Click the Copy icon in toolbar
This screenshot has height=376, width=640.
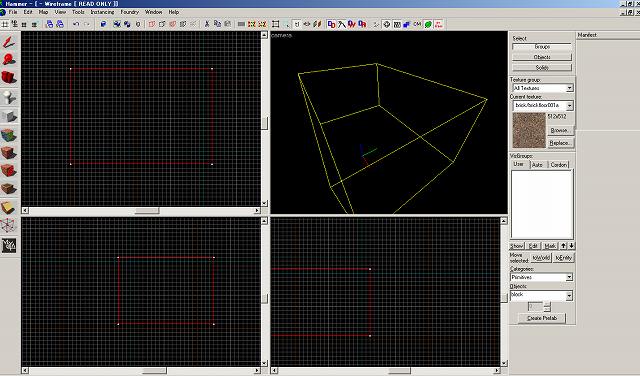[x=217, y=24]
